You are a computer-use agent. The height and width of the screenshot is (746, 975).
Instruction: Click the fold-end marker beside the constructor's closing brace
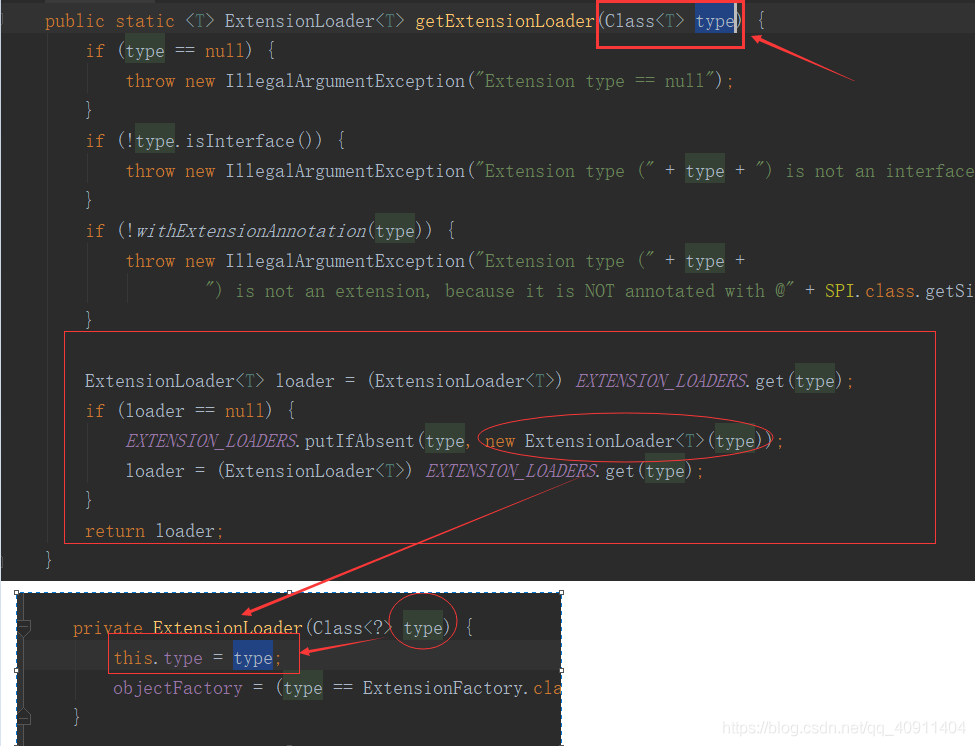click(24, 716)
